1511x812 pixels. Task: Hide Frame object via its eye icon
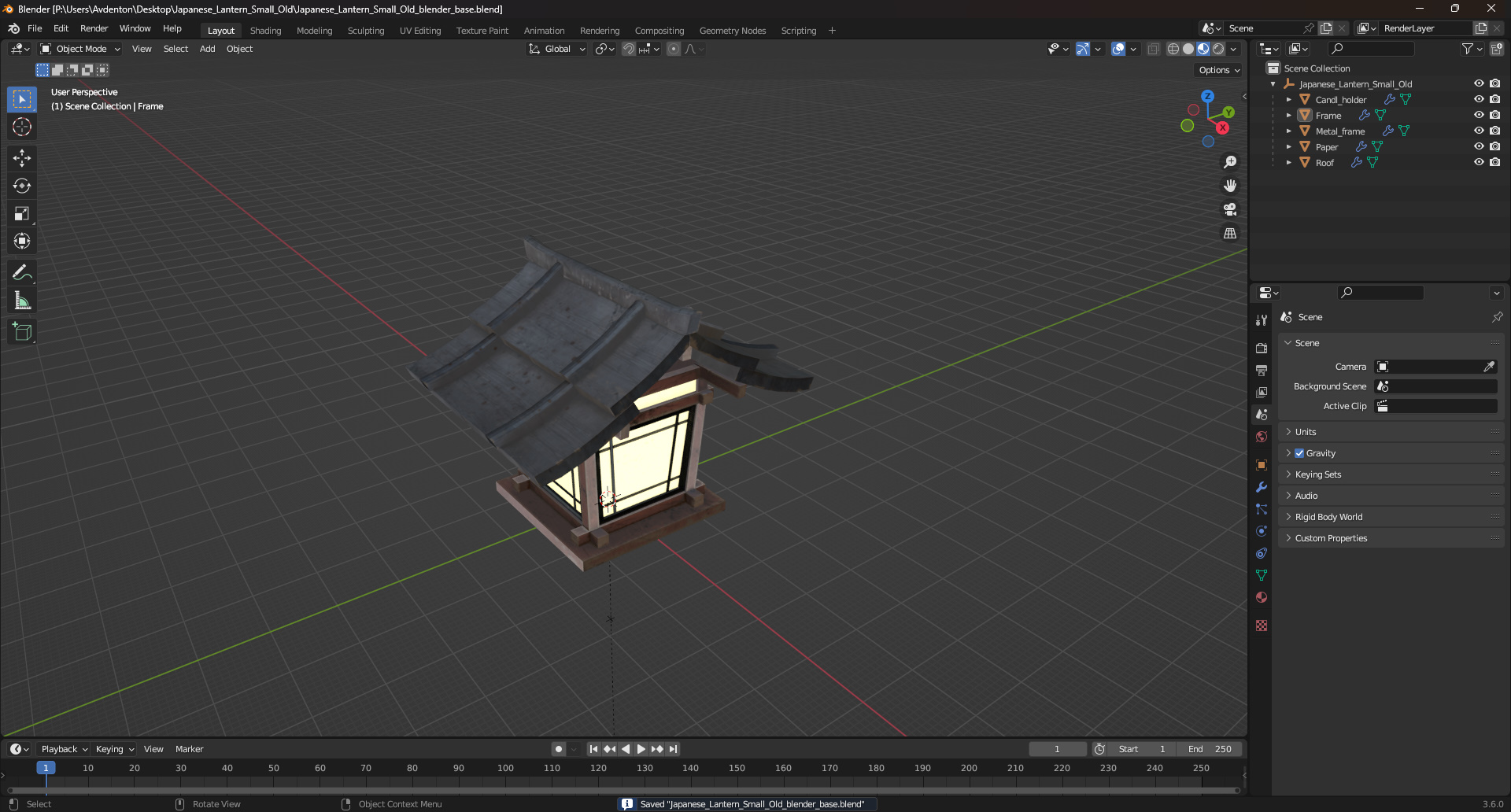point(1479,115)
